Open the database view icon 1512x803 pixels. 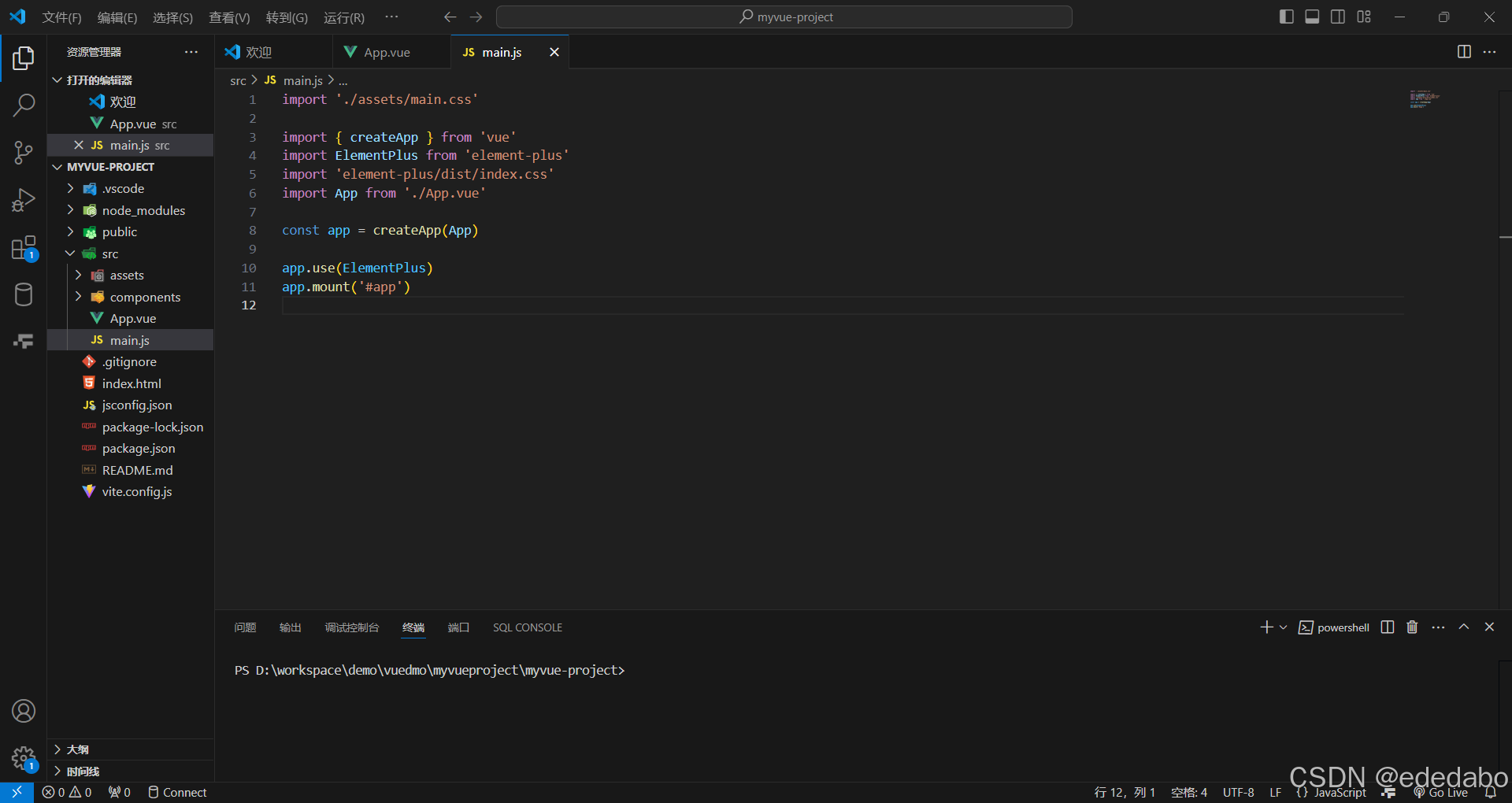pyautogui.click(x=24, y=294)
